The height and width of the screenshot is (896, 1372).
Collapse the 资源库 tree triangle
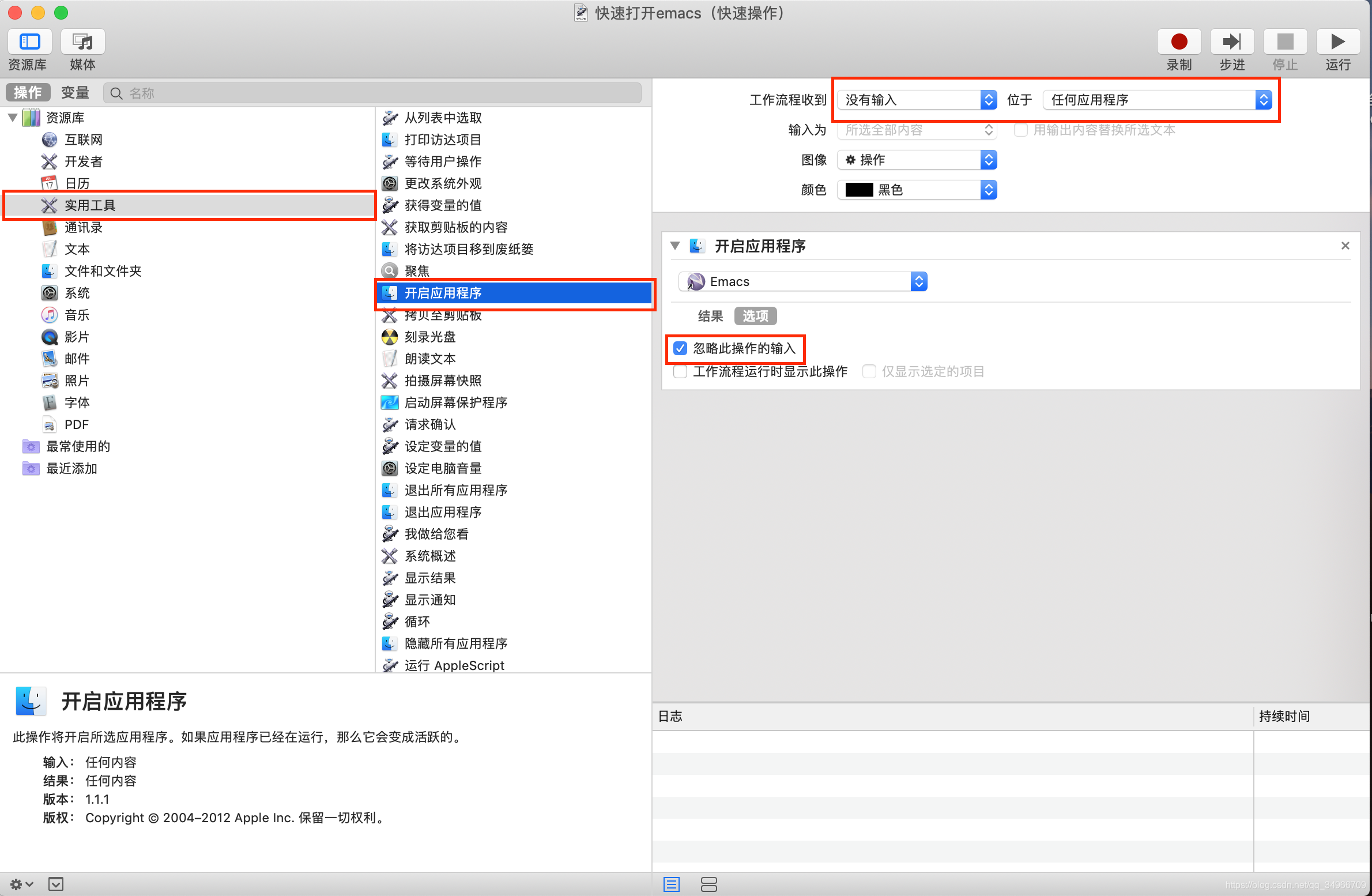[x=12, y=118]
